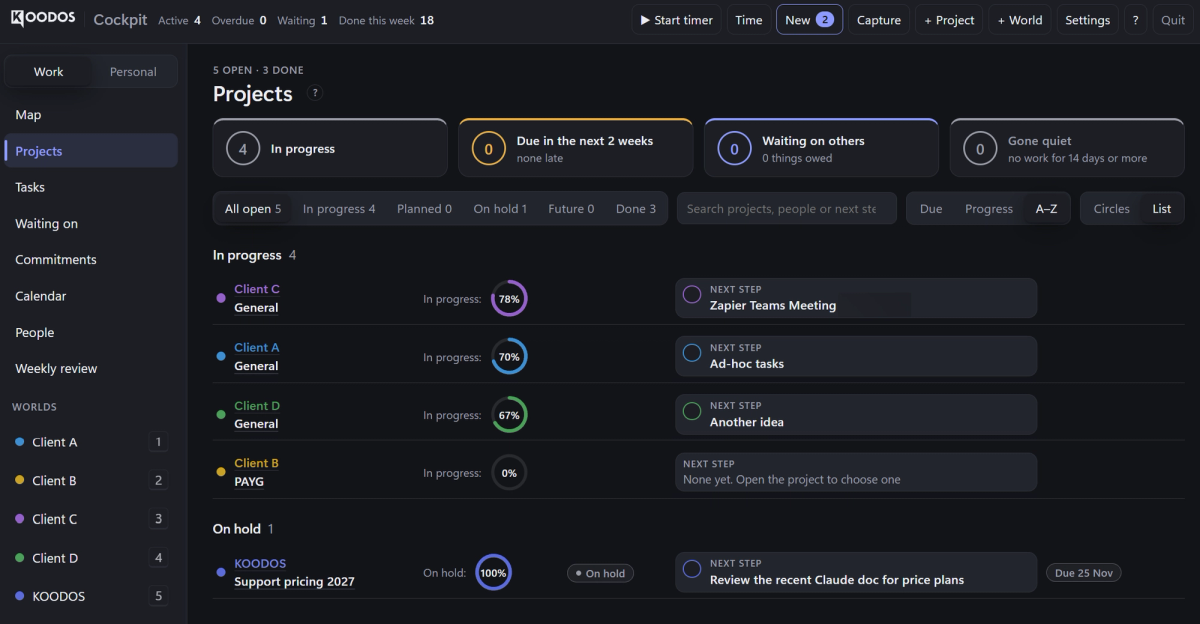Sort projects by Due
Screen dimensions: 1200x624
point(931,209)
